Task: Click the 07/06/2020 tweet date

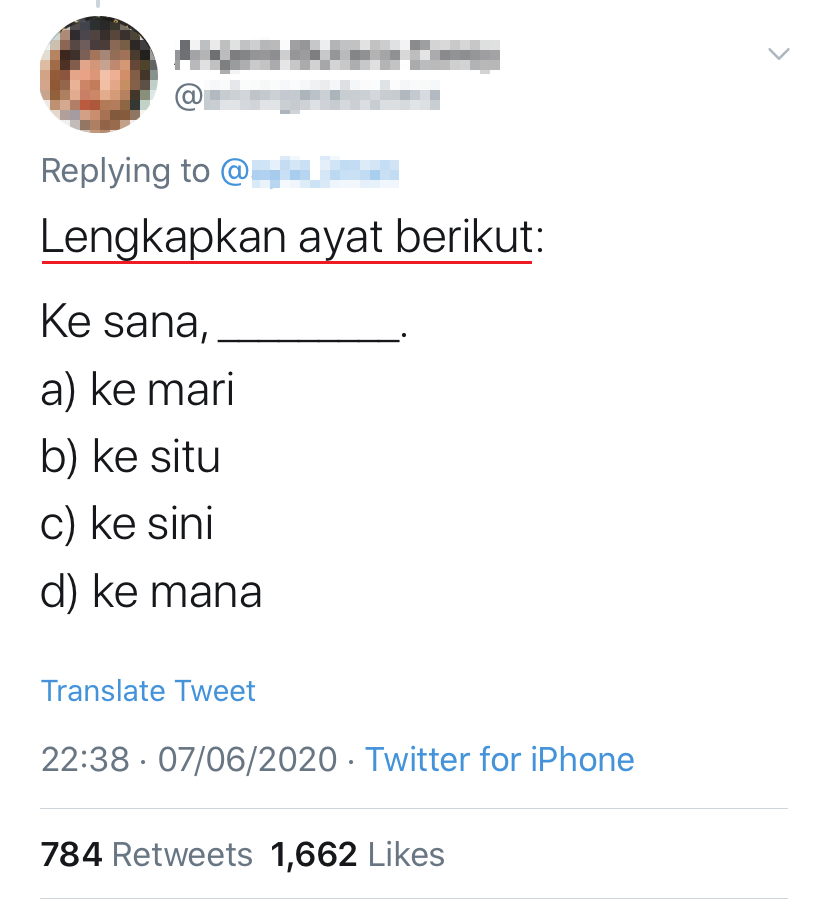Action: (247, 760)
